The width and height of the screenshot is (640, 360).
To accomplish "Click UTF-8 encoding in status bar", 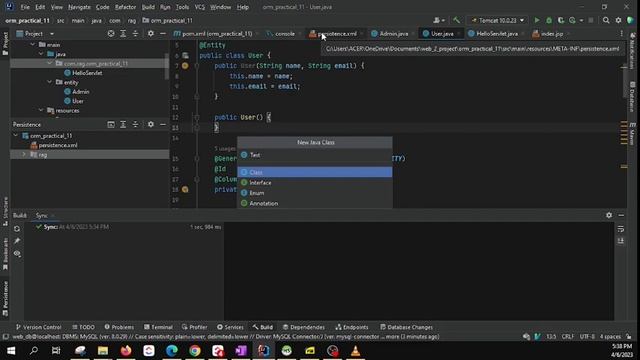I will pyautogui.click(x=587, y=337).
